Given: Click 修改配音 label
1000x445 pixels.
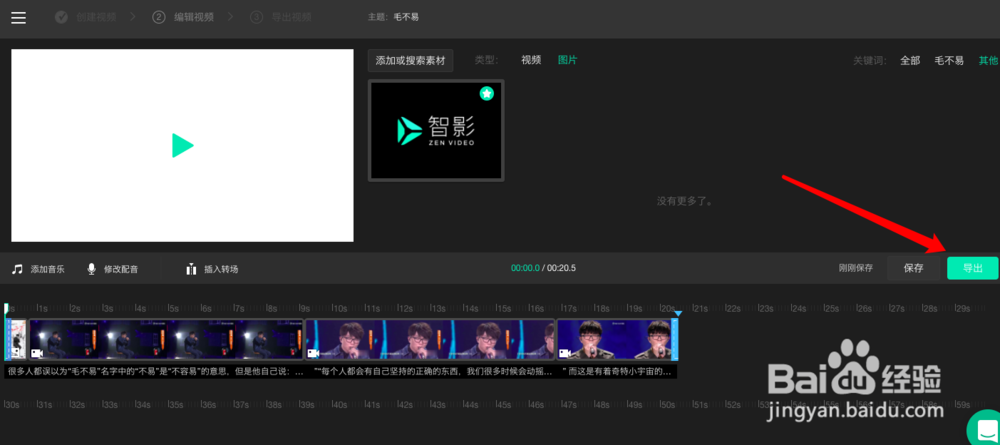Looking at the screenshot, I should [x=121, y=269].
